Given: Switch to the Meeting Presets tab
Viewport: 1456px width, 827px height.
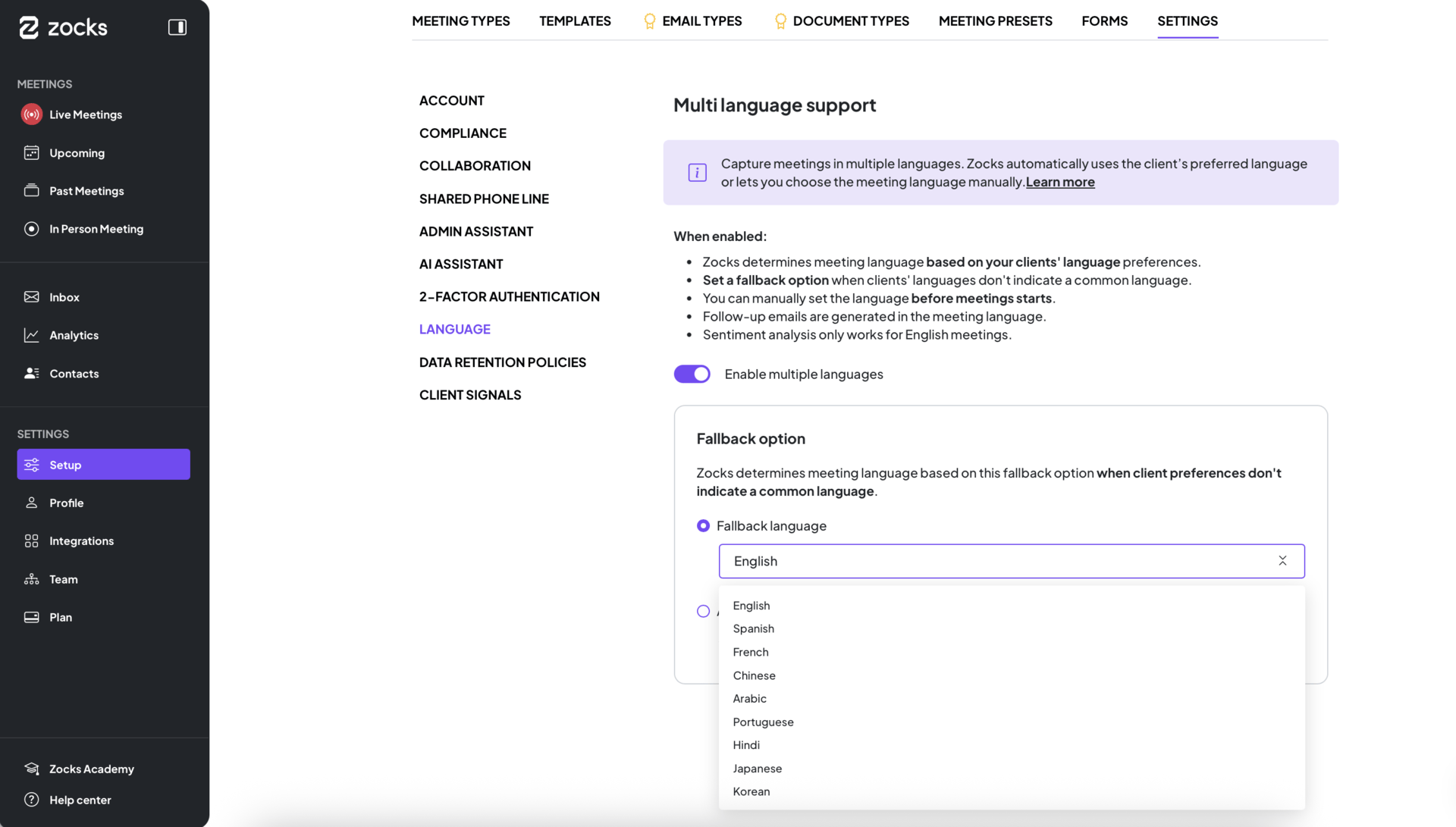Looking at the screenshot, I should pos(995,20).
